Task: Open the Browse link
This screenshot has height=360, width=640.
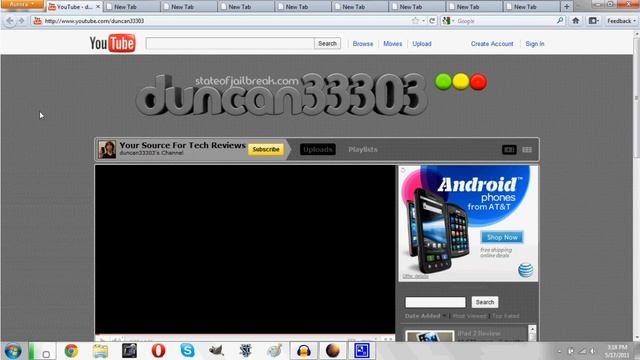Action: point(363,44)
